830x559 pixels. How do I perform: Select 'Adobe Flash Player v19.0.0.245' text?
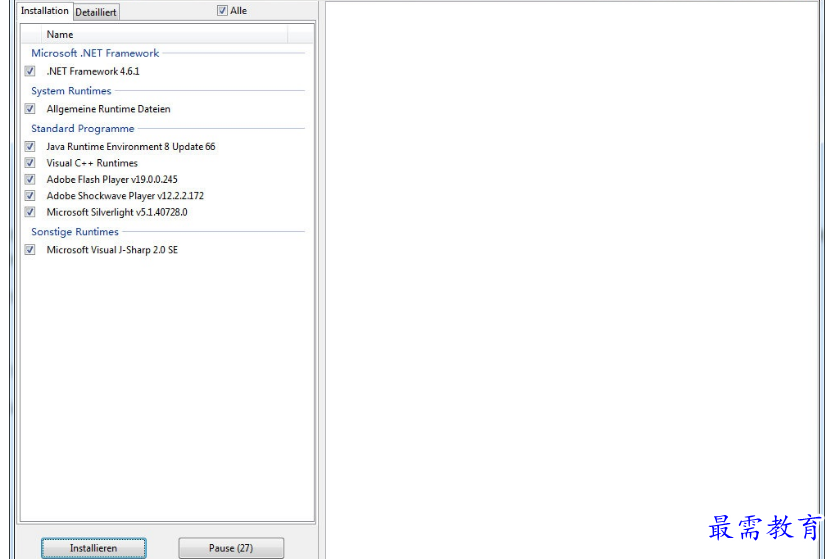[x=112, y=179]
